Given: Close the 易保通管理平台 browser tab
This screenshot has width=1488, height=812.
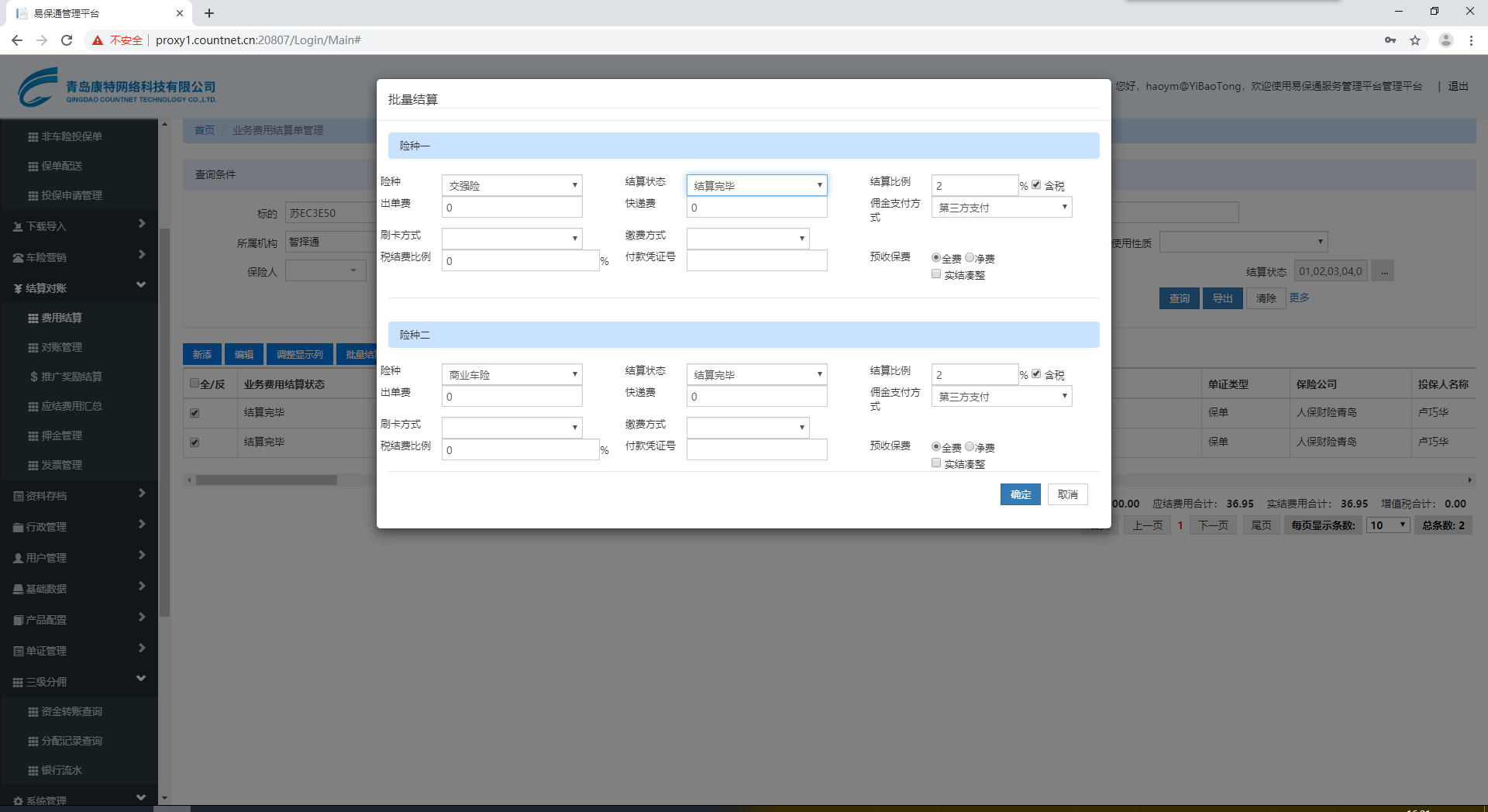Looking at the screenshot, I should tap(180, 13).
